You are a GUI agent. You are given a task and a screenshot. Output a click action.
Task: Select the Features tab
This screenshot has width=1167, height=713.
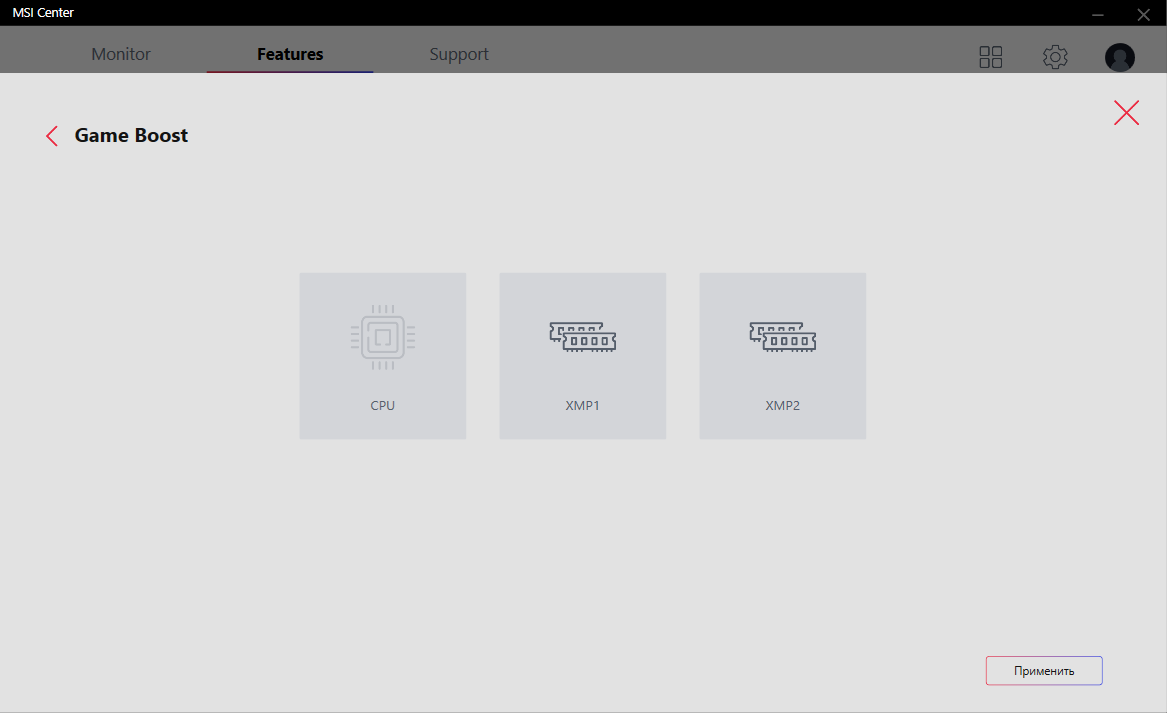point(290,54)
